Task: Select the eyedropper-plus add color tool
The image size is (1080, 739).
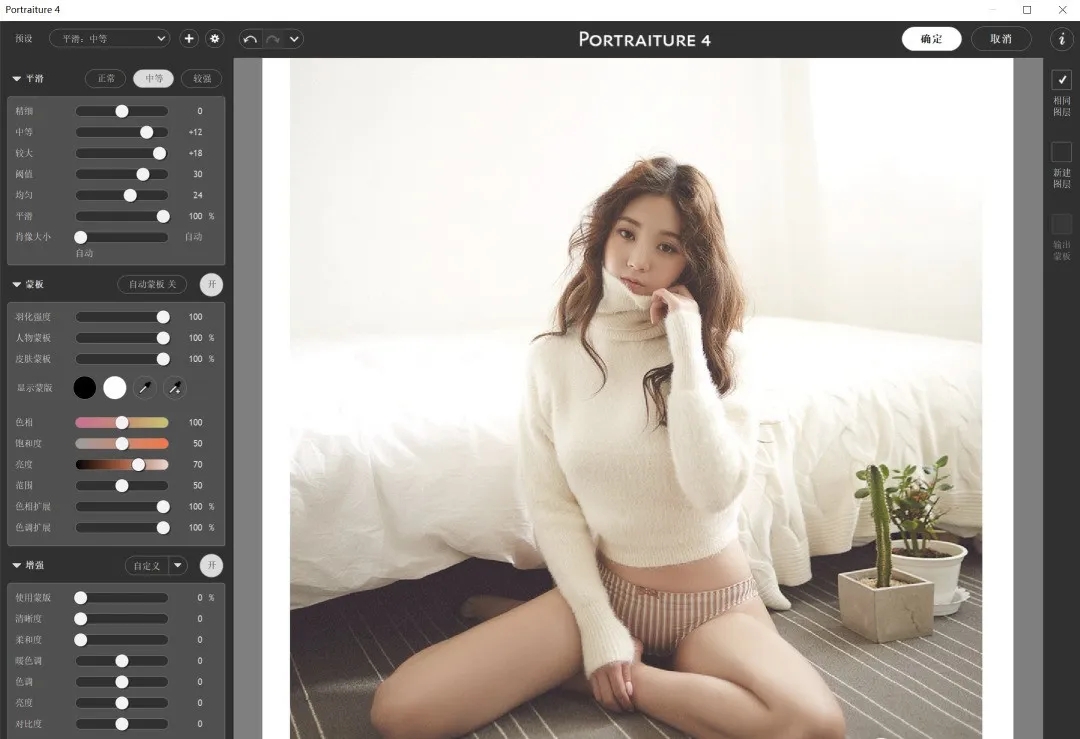Action: point(174,388)
